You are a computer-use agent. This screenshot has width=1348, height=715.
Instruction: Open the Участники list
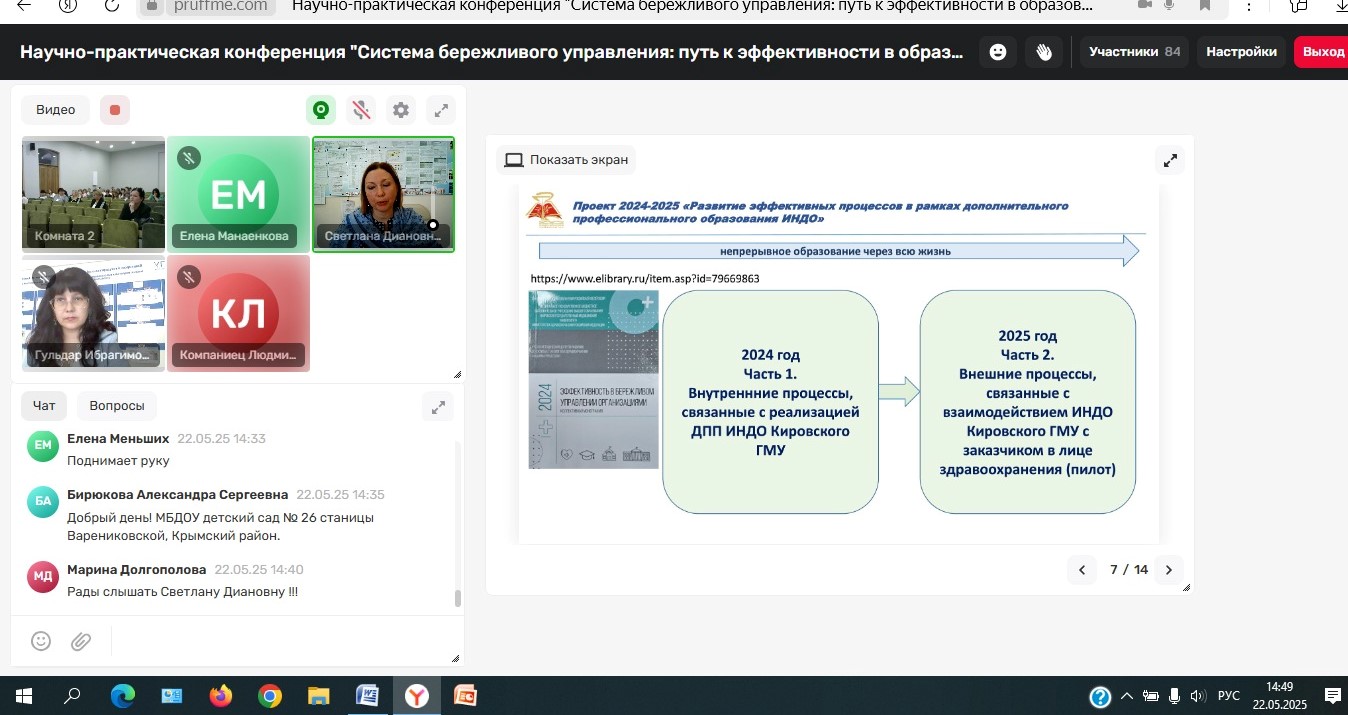(x=1134, y=52)
